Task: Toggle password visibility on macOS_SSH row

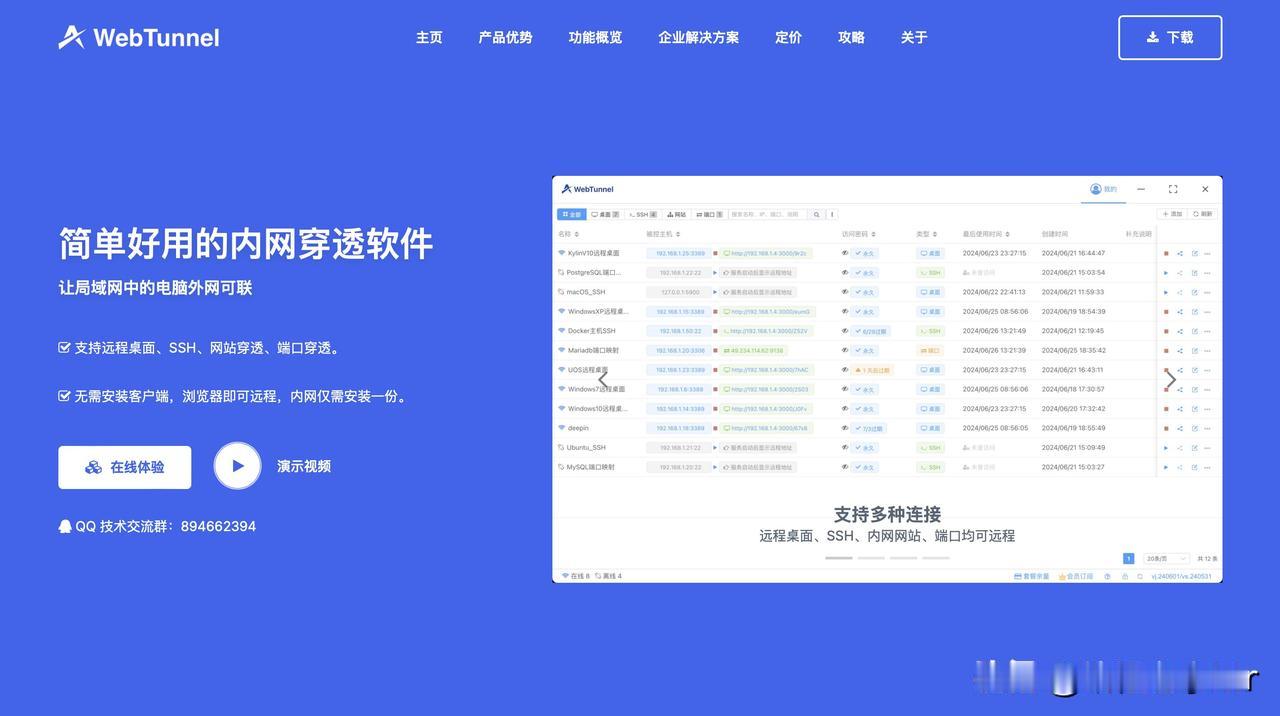Action: tap(846, 292)
